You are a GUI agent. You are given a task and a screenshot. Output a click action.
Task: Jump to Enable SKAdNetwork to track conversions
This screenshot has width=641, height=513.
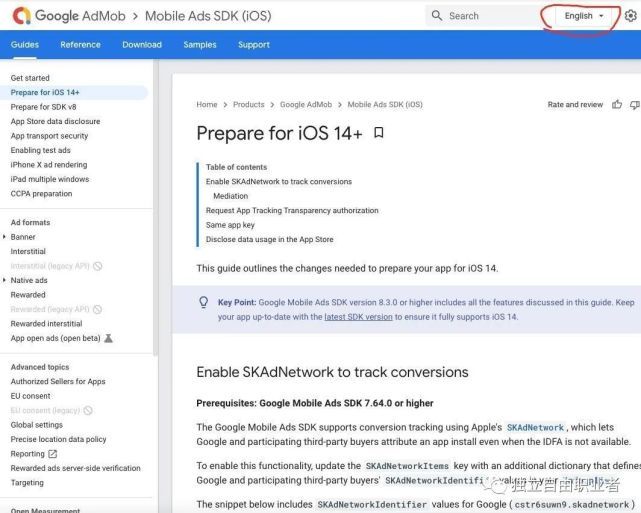pos(279,181)
